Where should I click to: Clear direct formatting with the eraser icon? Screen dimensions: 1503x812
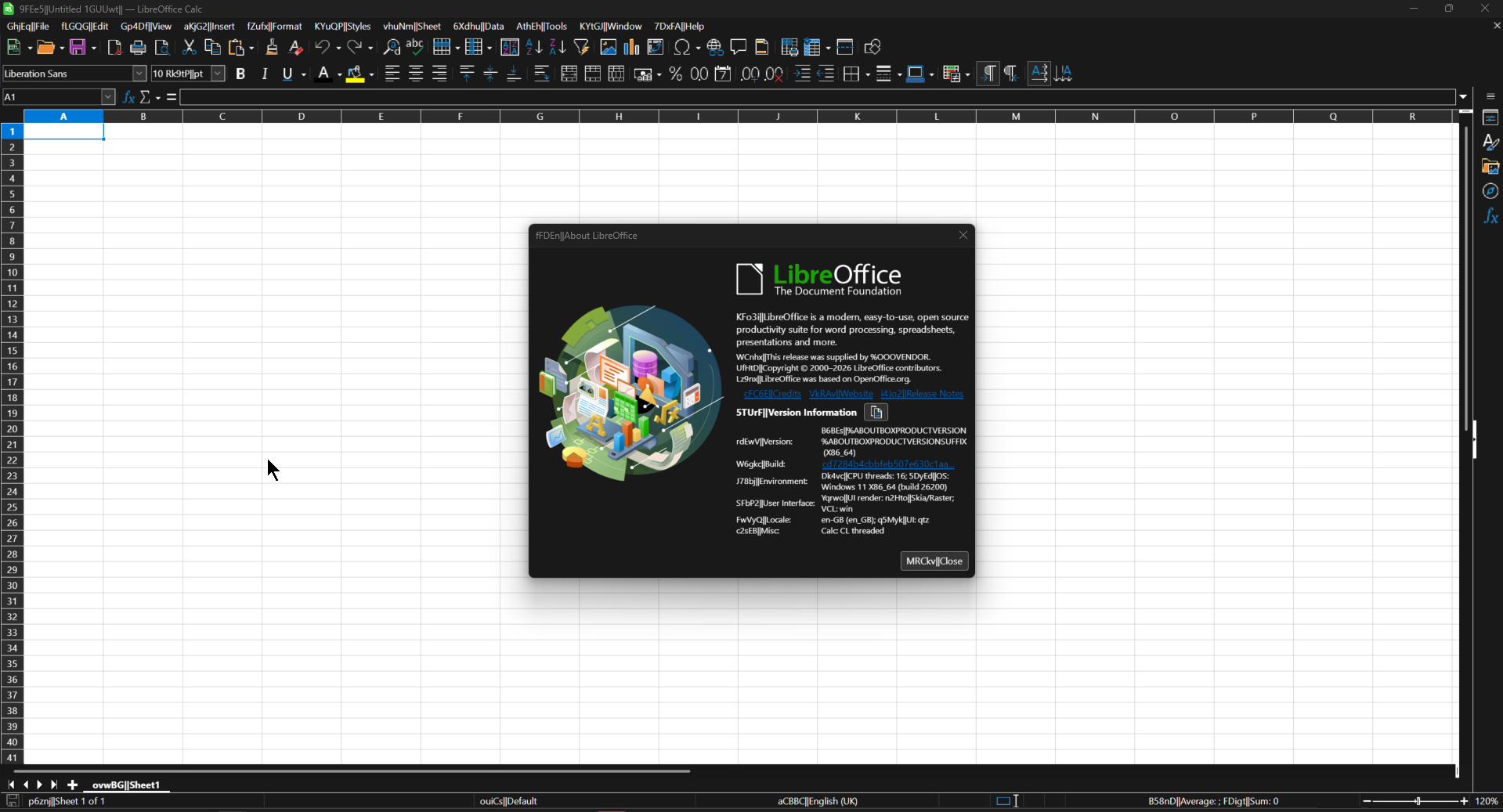296,48
